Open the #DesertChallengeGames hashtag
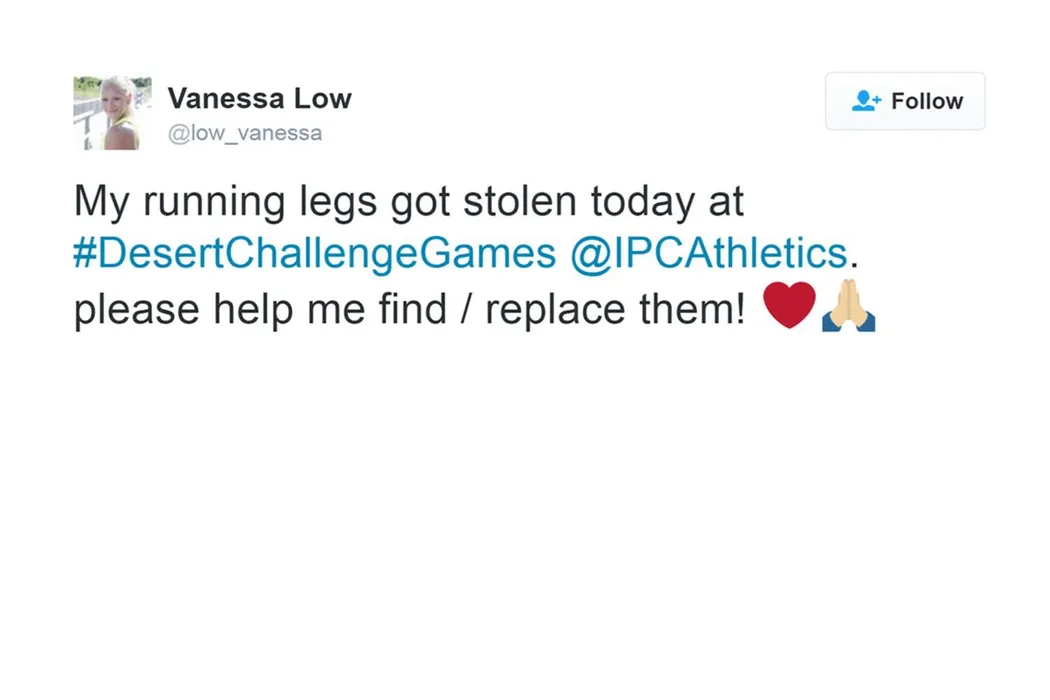 tap(314, 254)
